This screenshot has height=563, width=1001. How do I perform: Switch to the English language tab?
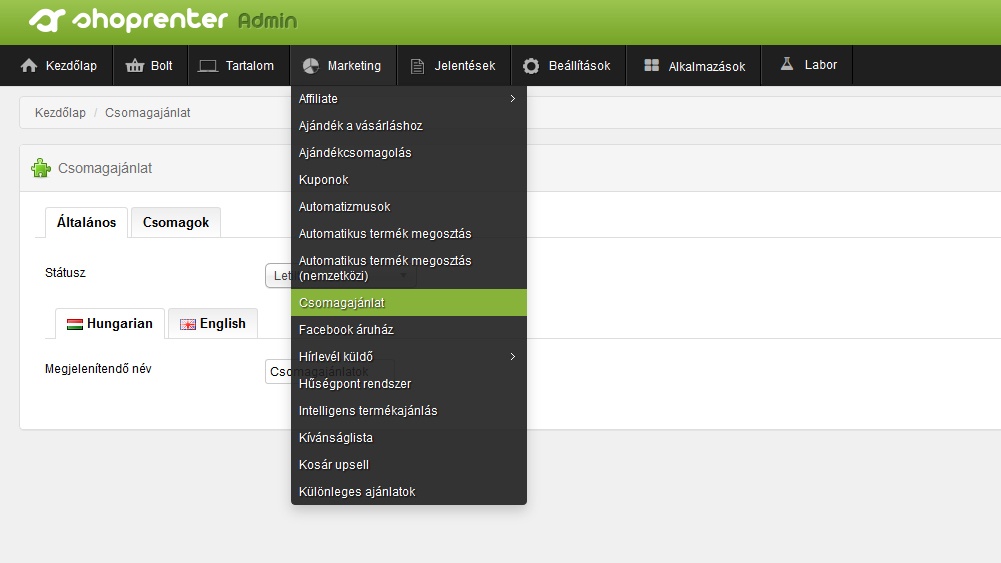(213, 324)
